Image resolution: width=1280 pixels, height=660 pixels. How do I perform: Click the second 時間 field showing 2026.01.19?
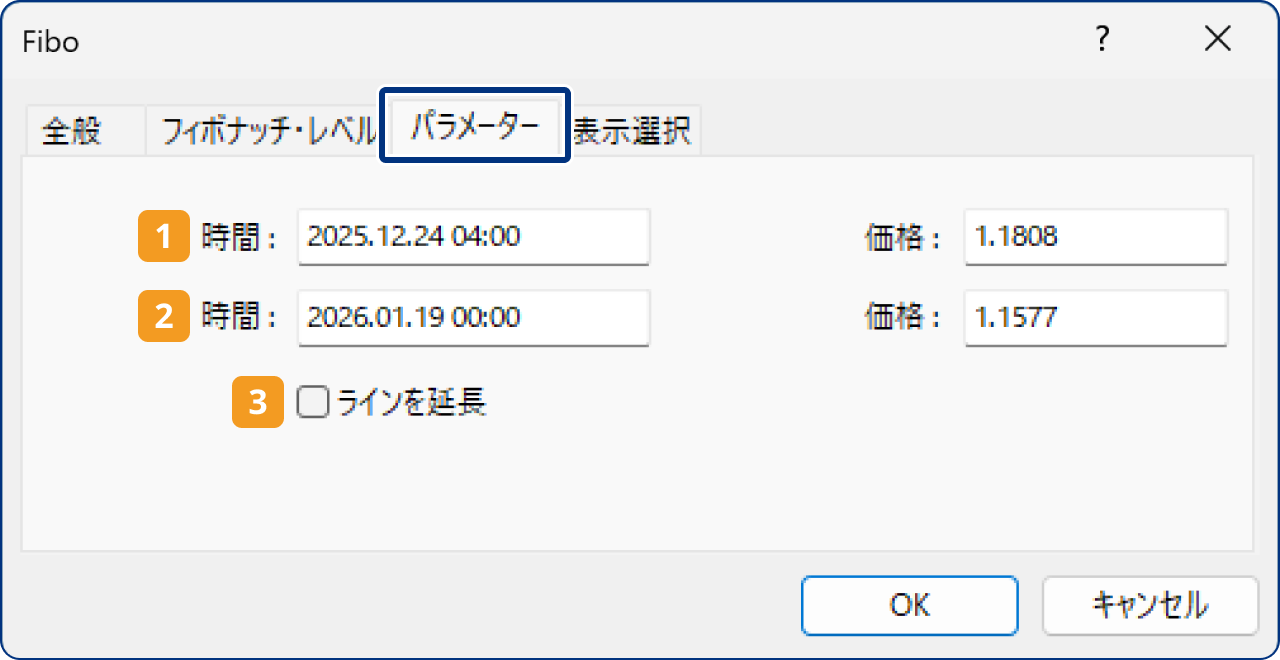point(473,318)
